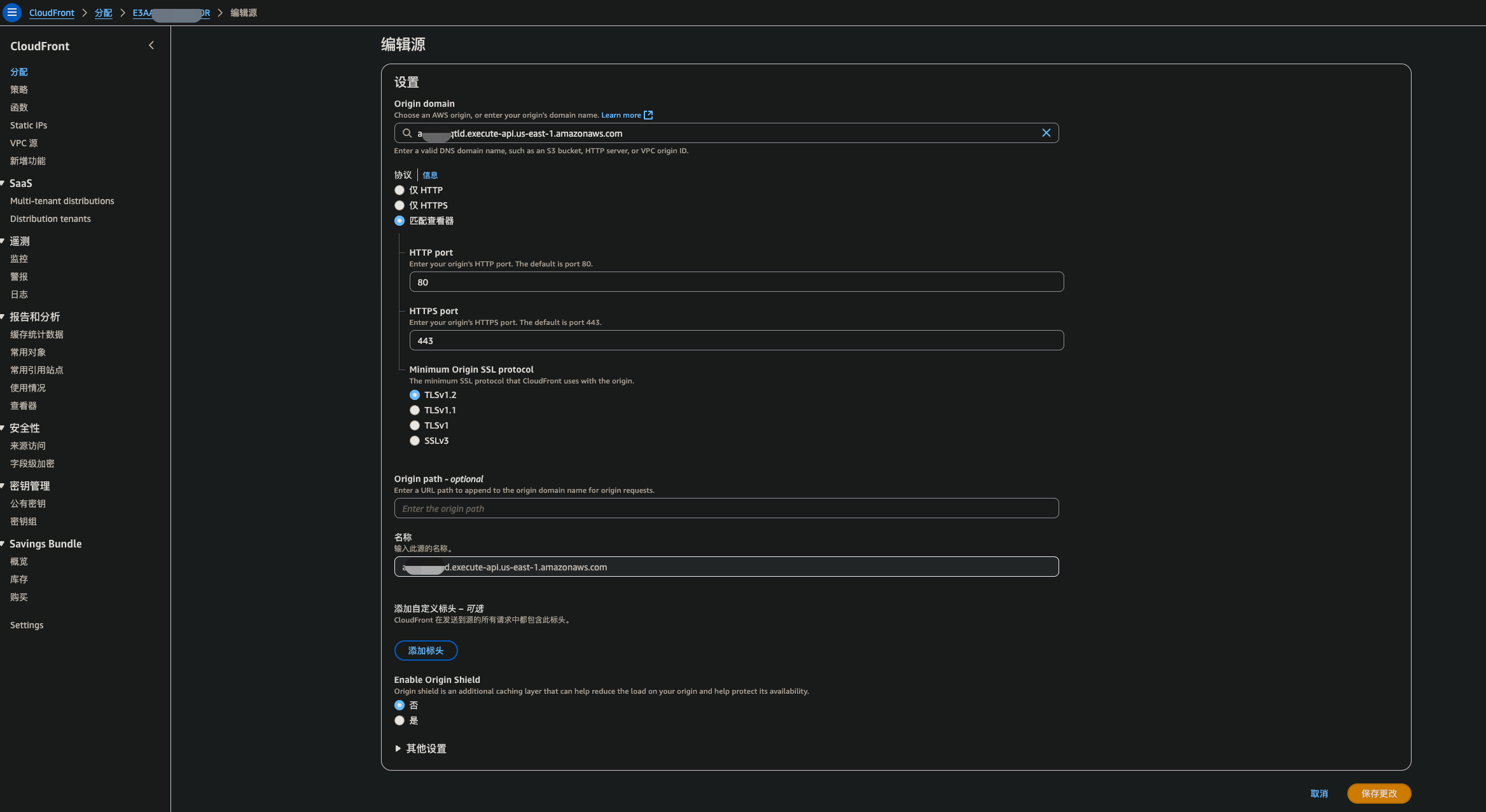Open the 信息 link next to 协议

coord(430,175)
